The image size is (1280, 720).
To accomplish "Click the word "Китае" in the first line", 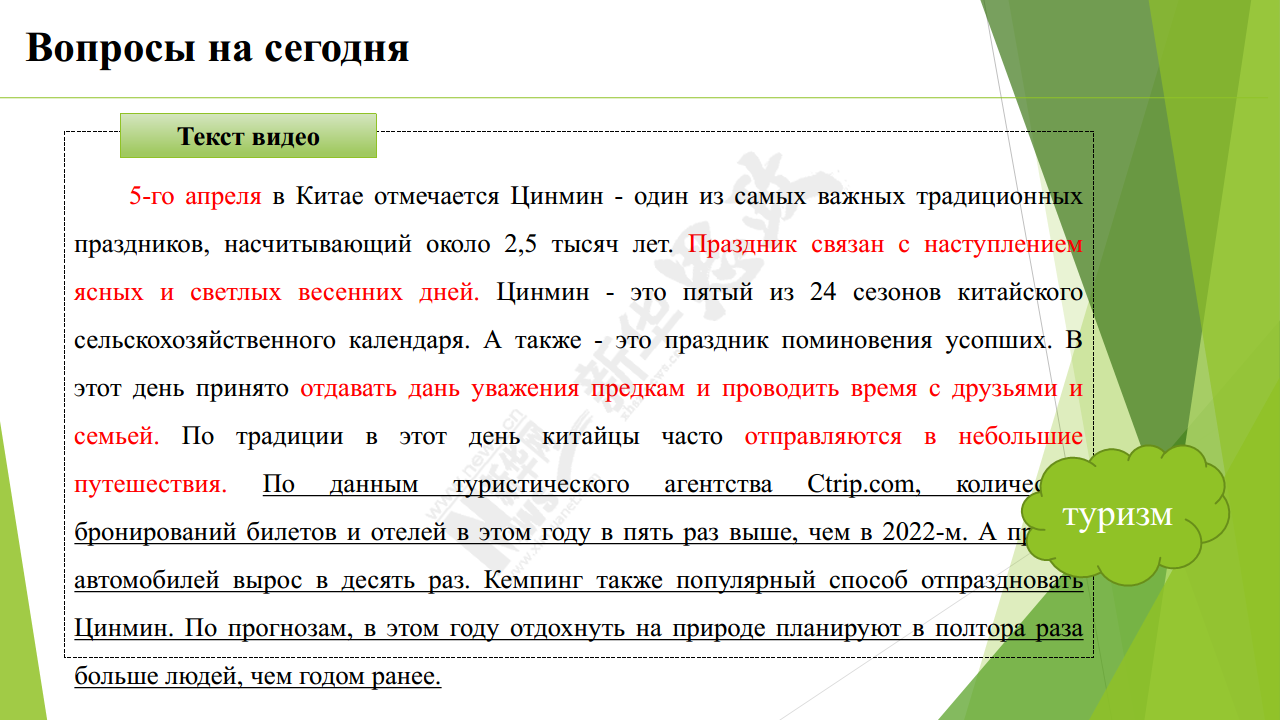I will (330, 196).
